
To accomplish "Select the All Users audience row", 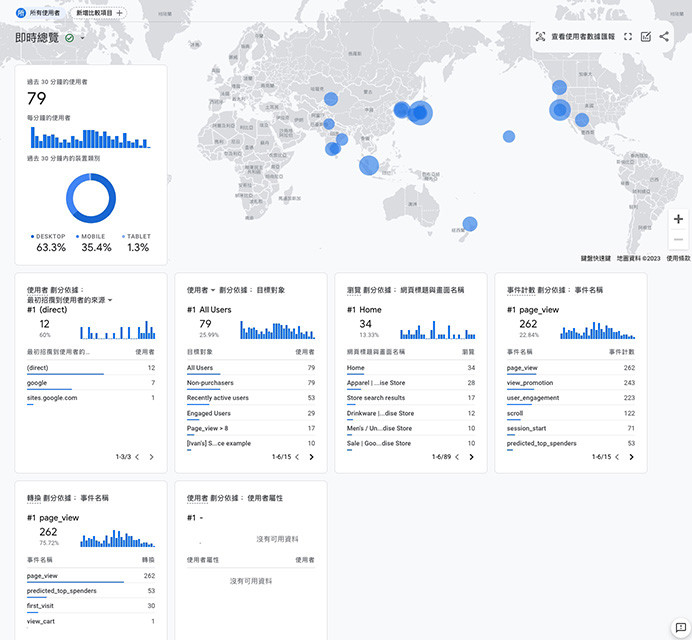I will 251,368.
